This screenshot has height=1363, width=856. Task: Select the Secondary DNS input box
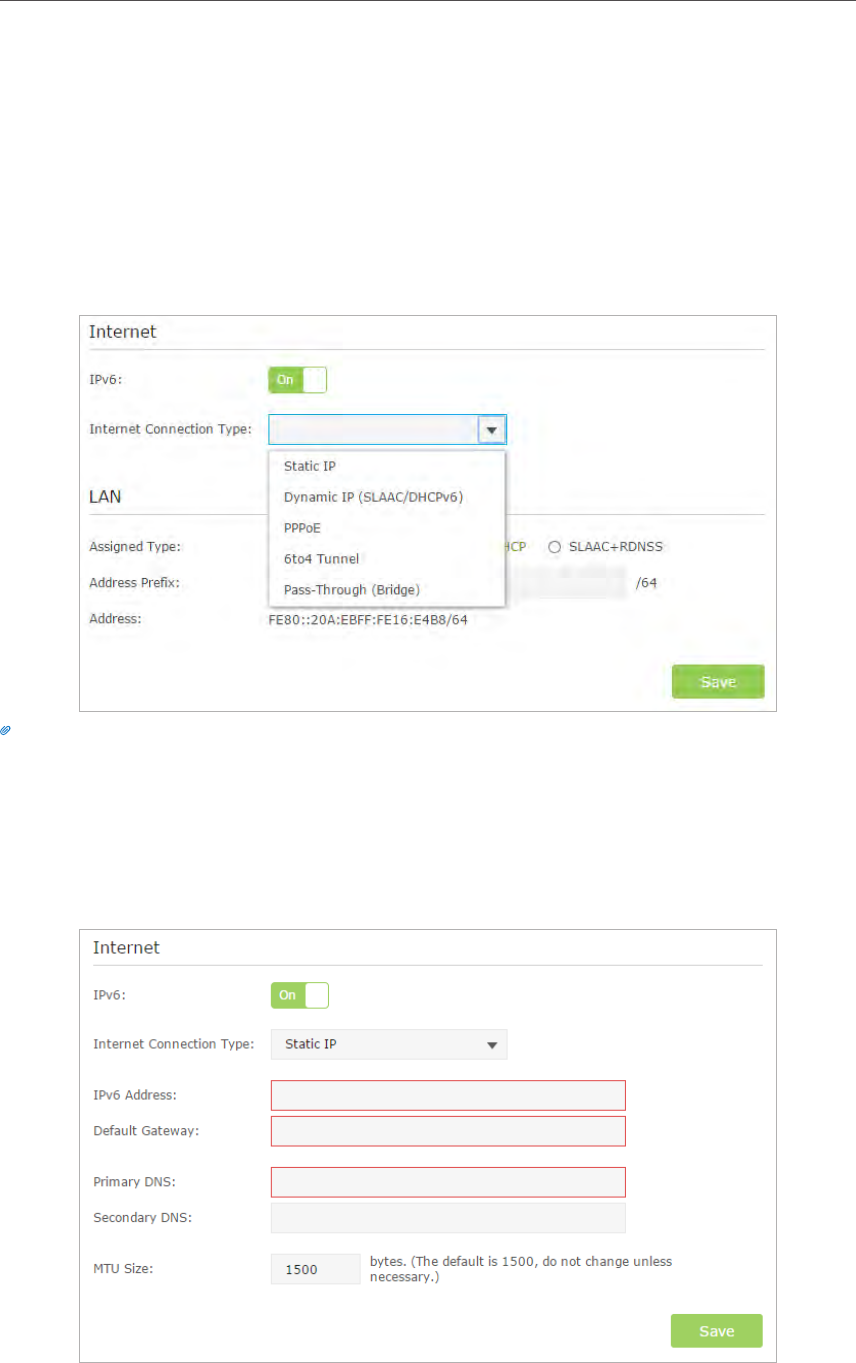pos(448,1217)
